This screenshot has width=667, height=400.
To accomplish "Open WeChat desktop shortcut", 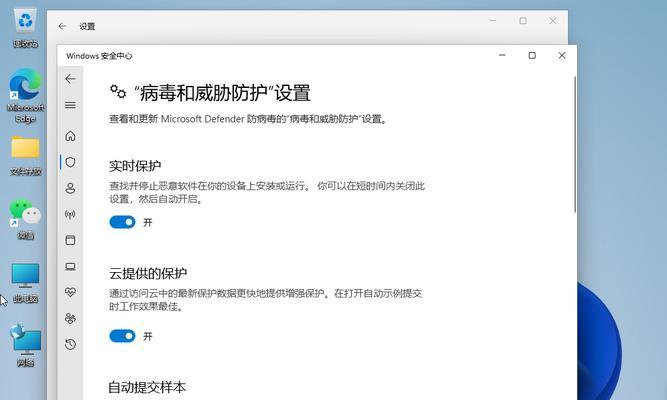I will click(26, 220).
